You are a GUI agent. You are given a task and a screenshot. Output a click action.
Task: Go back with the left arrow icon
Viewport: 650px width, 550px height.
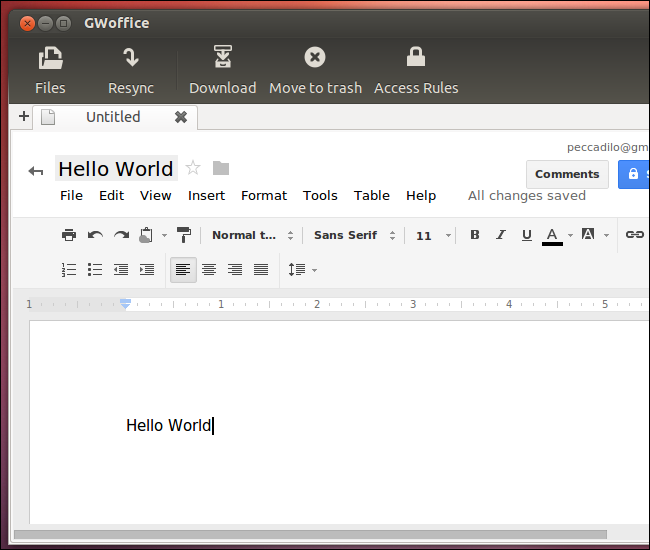36,170
